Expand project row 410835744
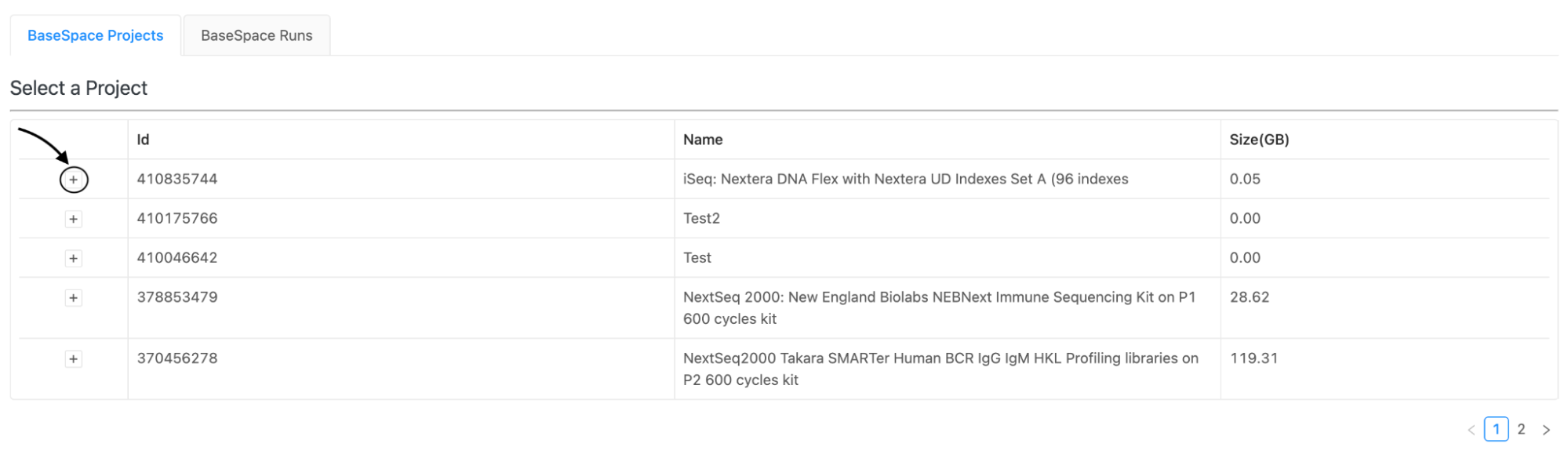Viewport: 1568px width, 469px height. point(74,180)
